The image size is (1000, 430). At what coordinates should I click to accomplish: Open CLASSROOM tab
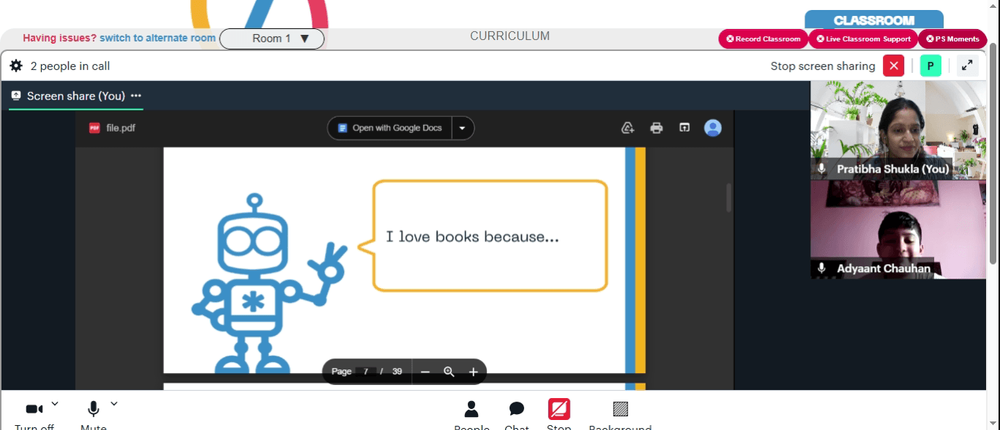point(874,20)
